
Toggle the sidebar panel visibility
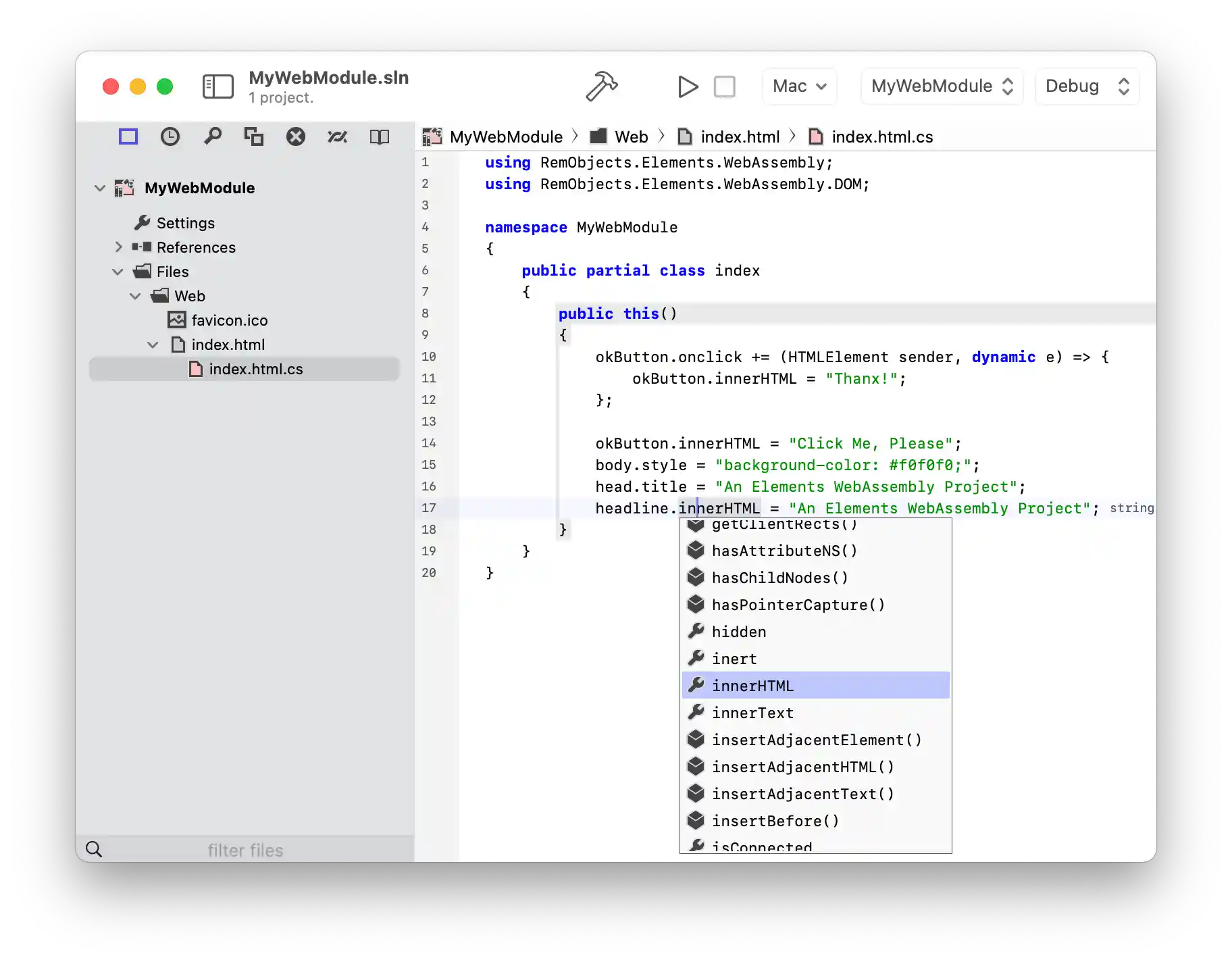(217, 86)
